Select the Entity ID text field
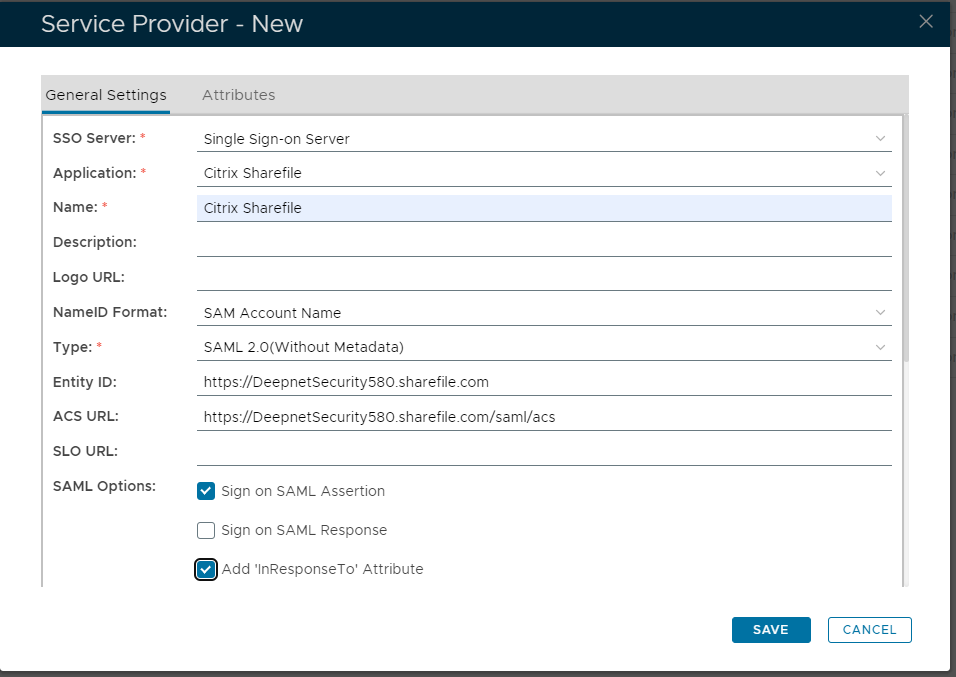The image size is (956, 677). 544,382
